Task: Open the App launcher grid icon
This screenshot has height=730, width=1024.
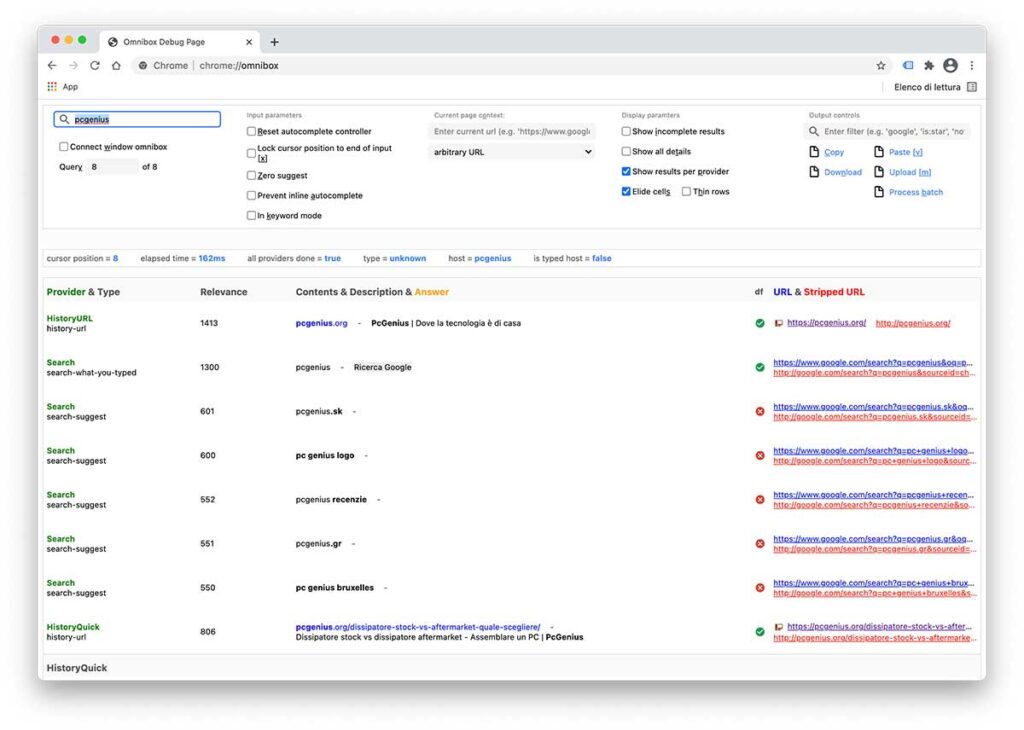Action: click(x=52, y=87)
